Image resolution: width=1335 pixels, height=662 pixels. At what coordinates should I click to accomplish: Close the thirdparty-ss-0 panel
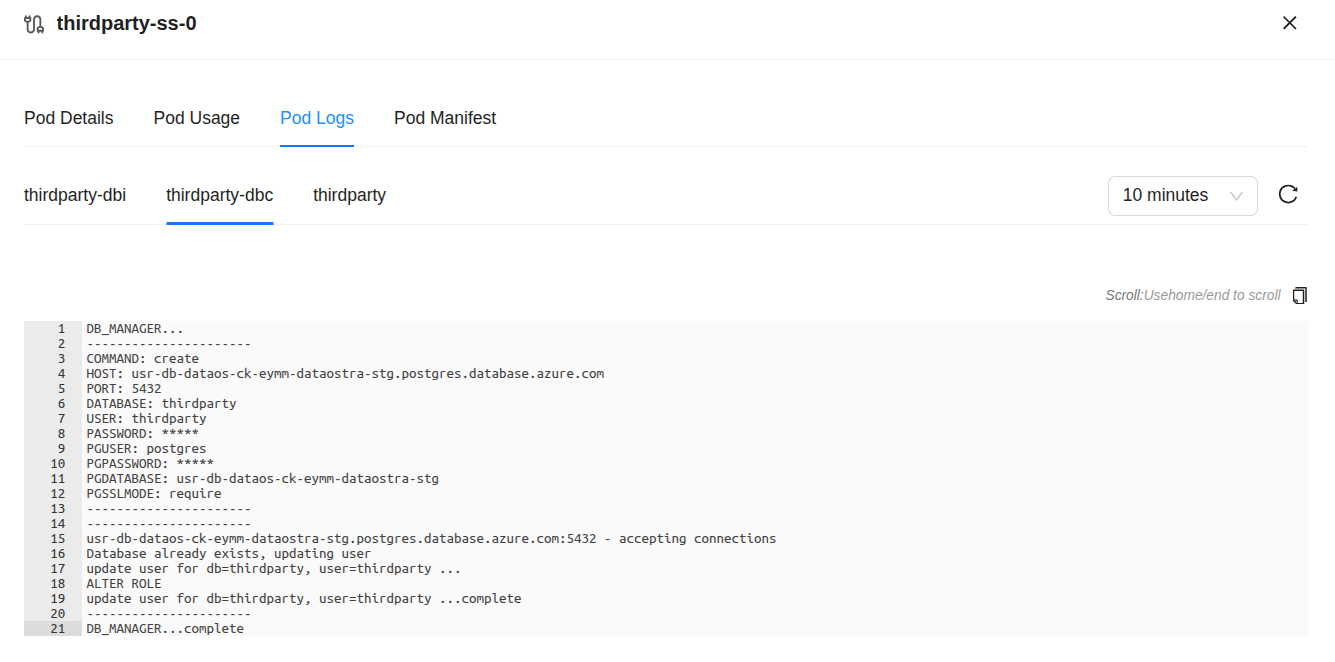point(1289,23)
